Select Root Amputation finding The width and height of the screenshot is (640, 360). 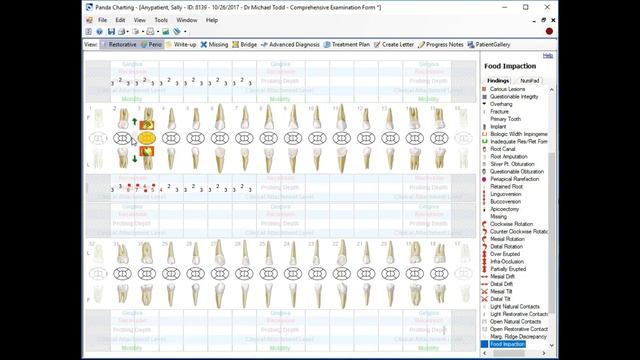coord(509,157)
